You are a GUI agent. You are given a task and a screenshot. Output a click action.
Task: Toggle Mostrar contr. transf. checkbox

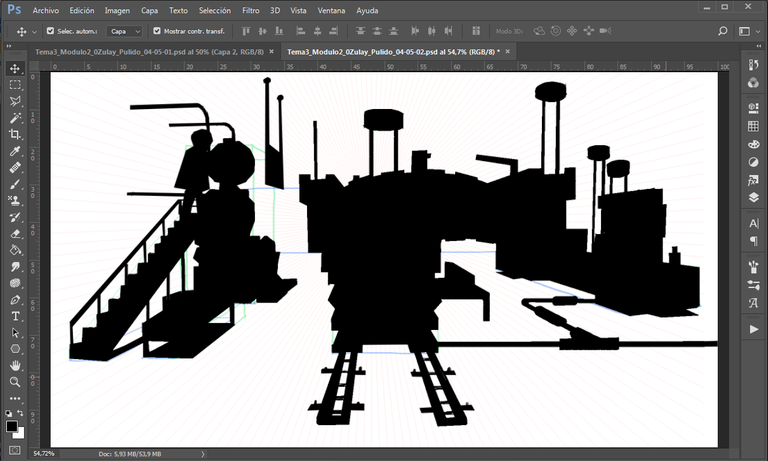(x=157, y=31)
